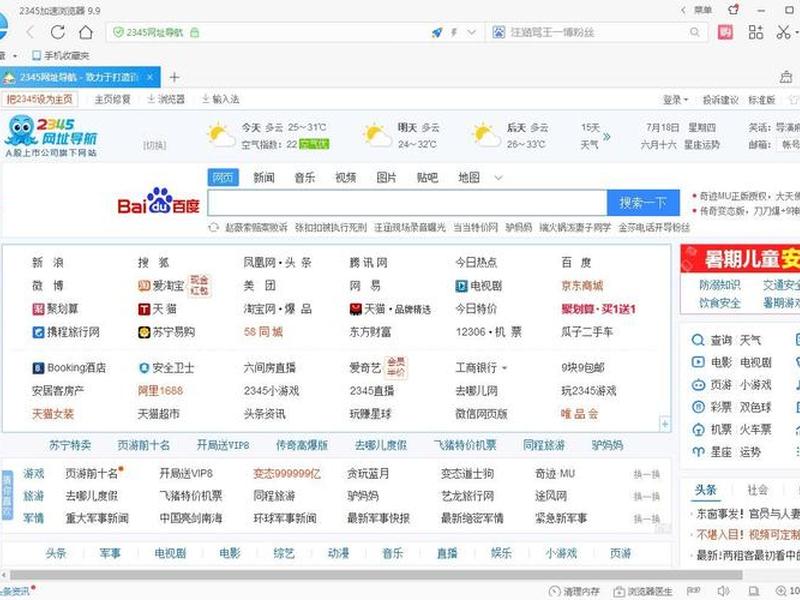Click the horizontal scrollbar at bottom
The image size is (800, 600).
coord(376,575)
